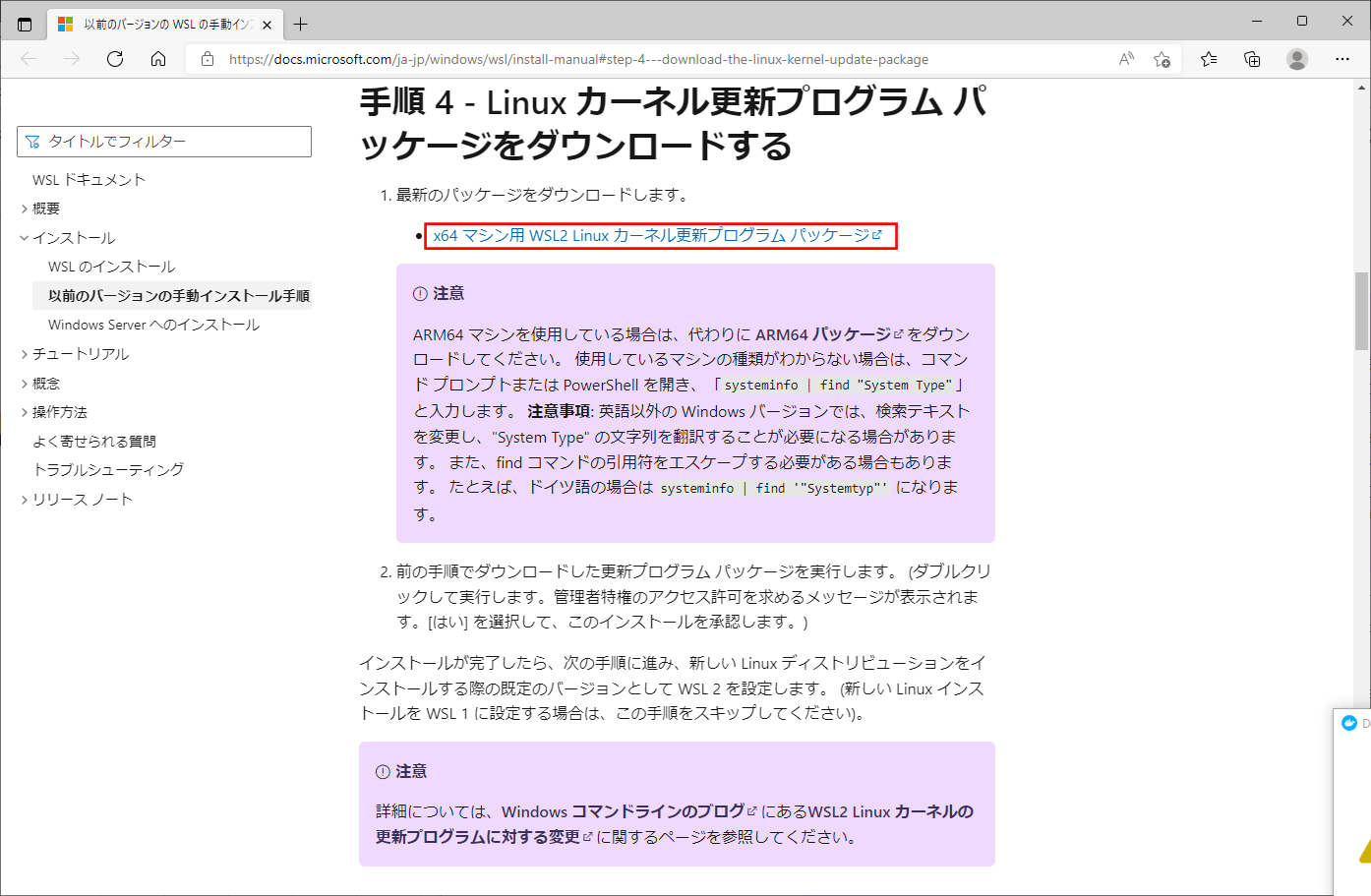Open よく寄せられる質問 page
Screen dimensions: 1371x896
click(x=94, y=442)
